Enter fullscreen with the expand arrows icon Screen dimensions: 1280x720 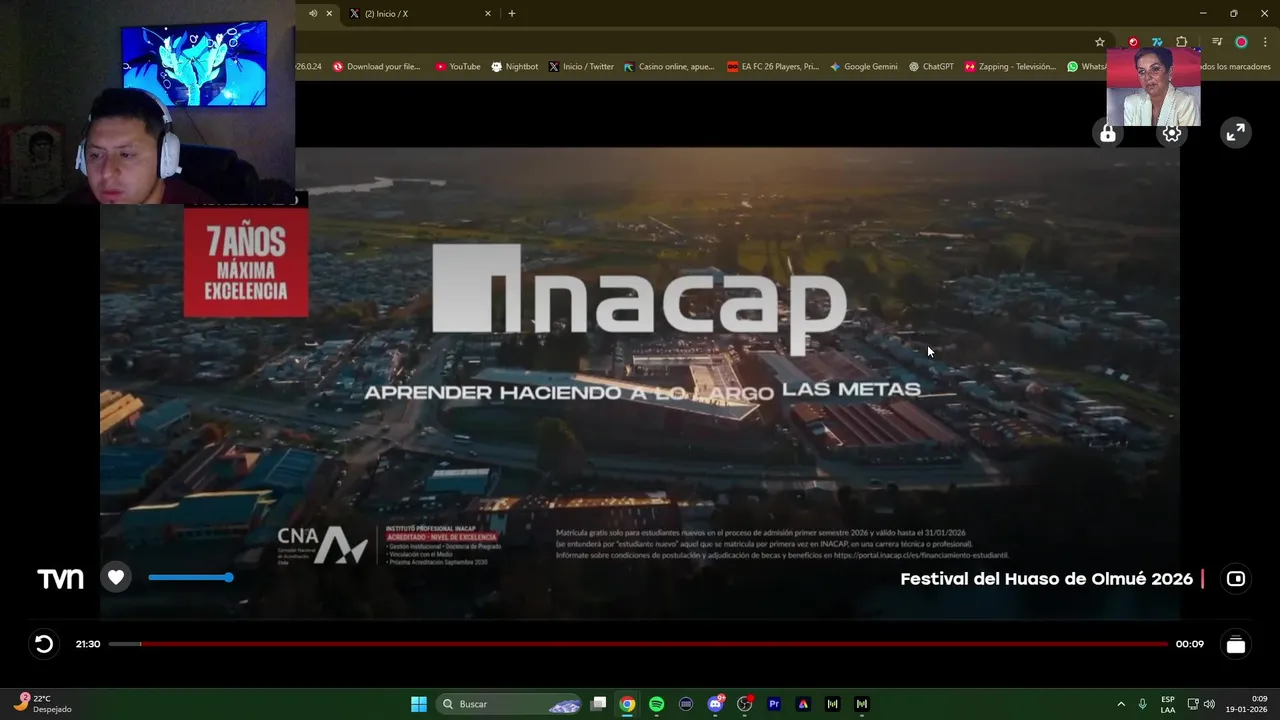pos(1236,133)
